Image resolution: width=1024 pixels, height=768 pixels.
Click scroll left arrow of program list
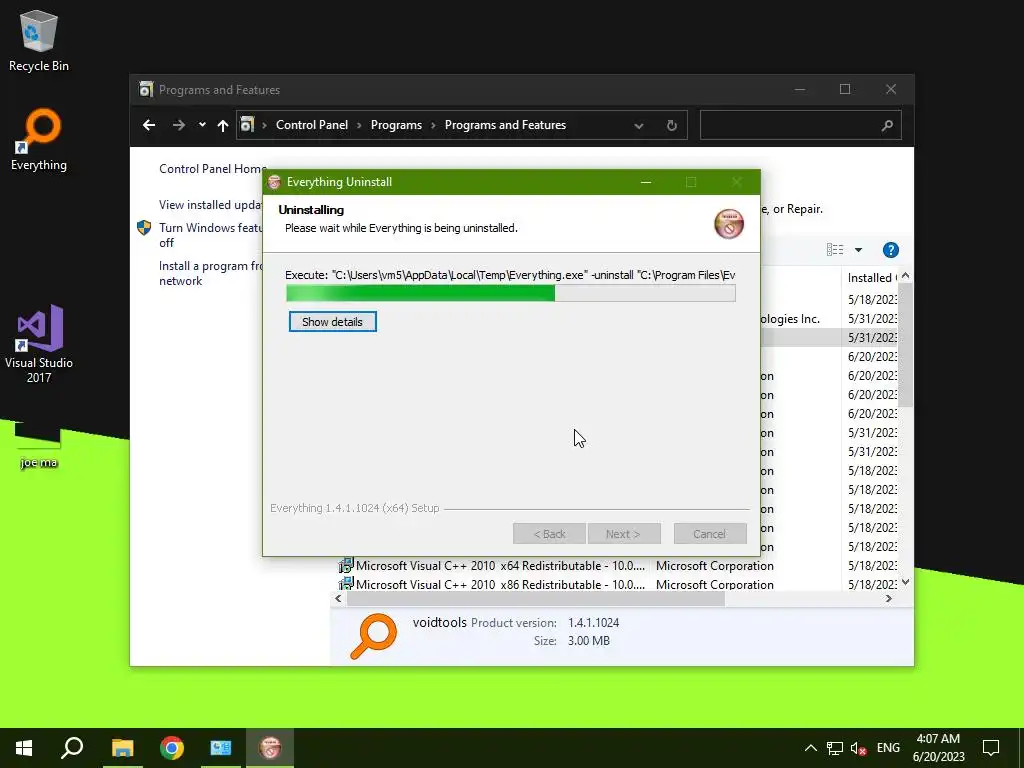point(338,599)
